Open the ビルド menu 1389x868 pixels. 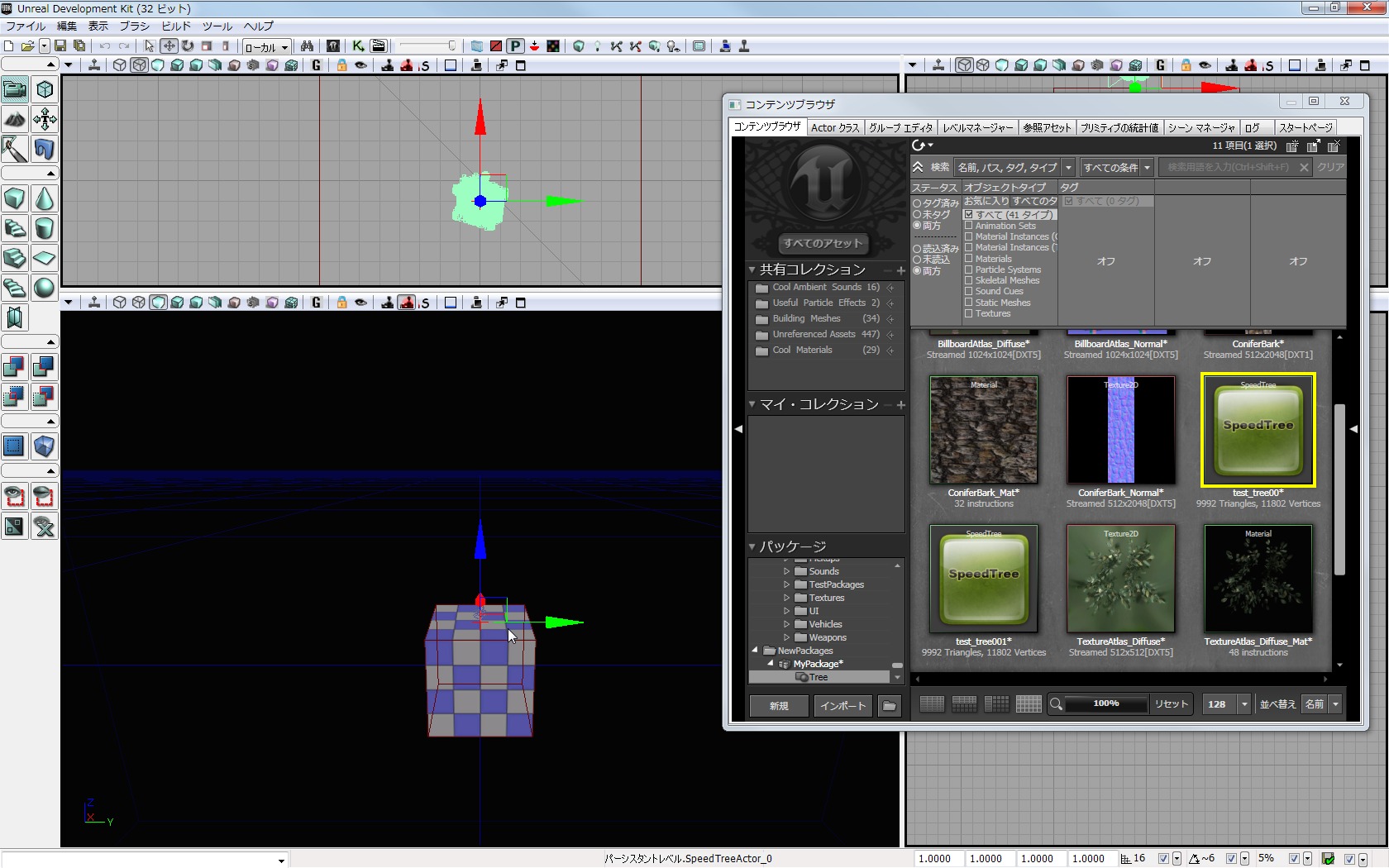pyautogui.click(x=175, y=26)
